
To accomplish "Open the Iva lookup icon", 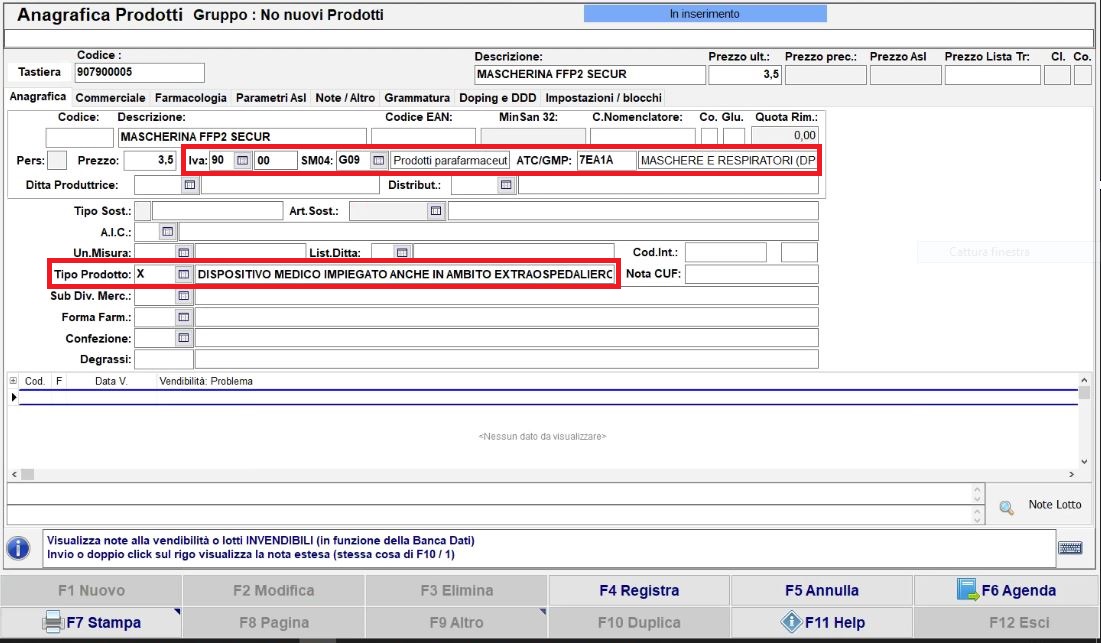I will 241,160.
